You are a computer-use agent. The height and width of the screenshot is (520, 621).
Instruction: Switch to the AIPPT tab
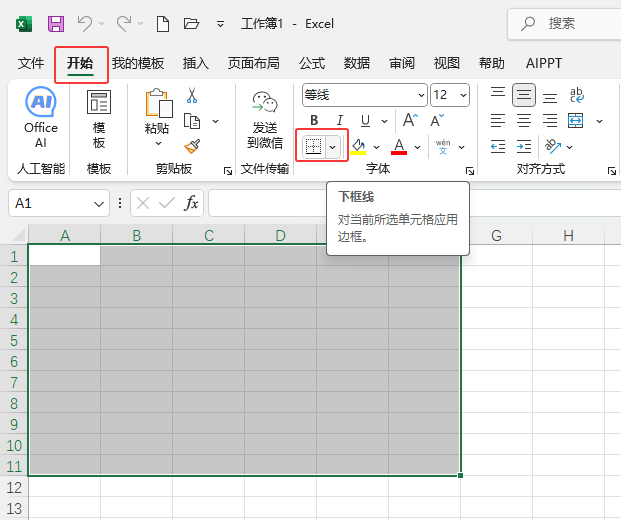tap(544, 63)
